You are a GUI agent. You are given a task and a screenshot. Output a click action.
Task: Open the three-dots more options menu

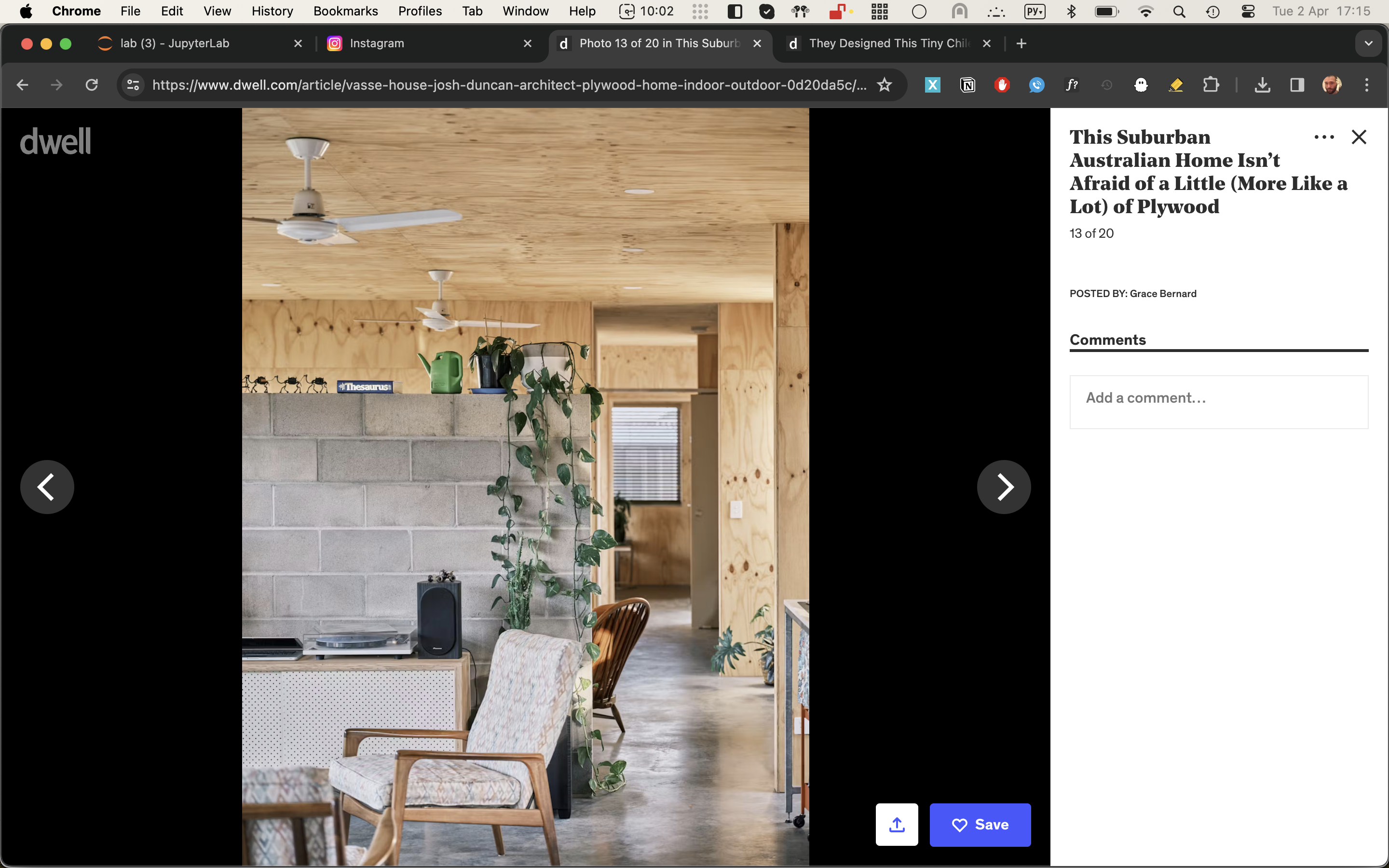pyautogui.click(x=1323, y=137)
